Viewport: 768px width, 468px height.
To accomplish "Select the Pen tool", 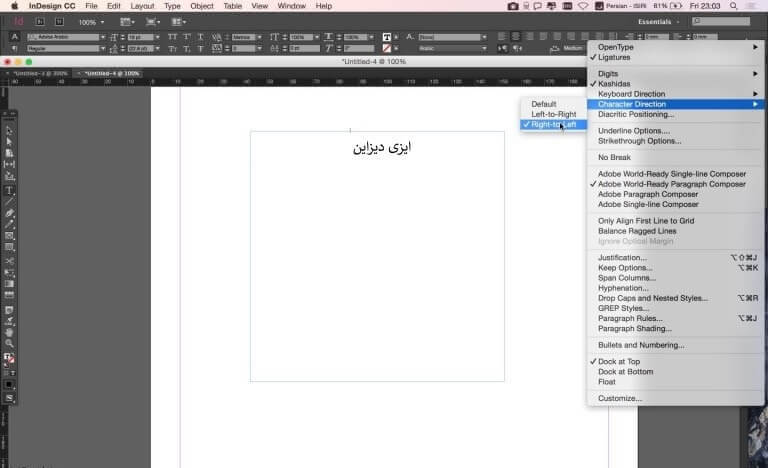I will (9, 213).
